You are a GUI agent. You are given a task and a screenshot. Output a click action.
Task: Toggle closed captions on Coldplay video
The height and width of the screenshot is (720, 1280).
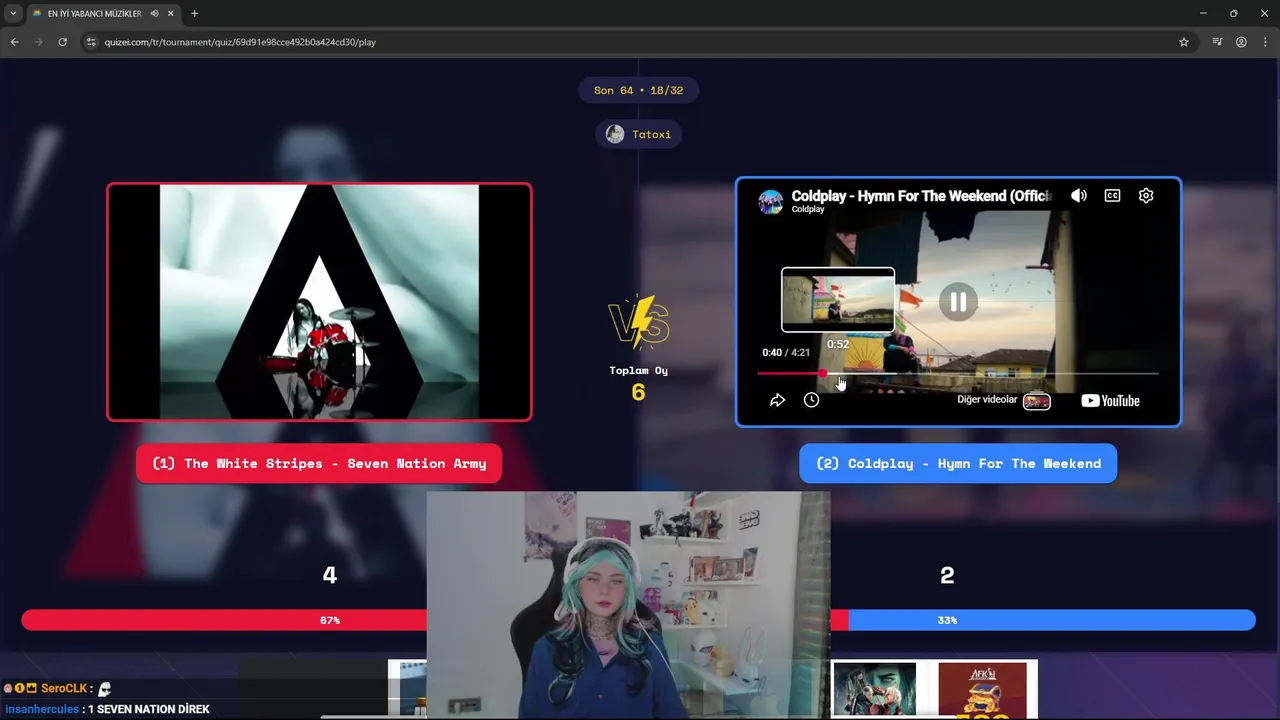(1112, 196)
